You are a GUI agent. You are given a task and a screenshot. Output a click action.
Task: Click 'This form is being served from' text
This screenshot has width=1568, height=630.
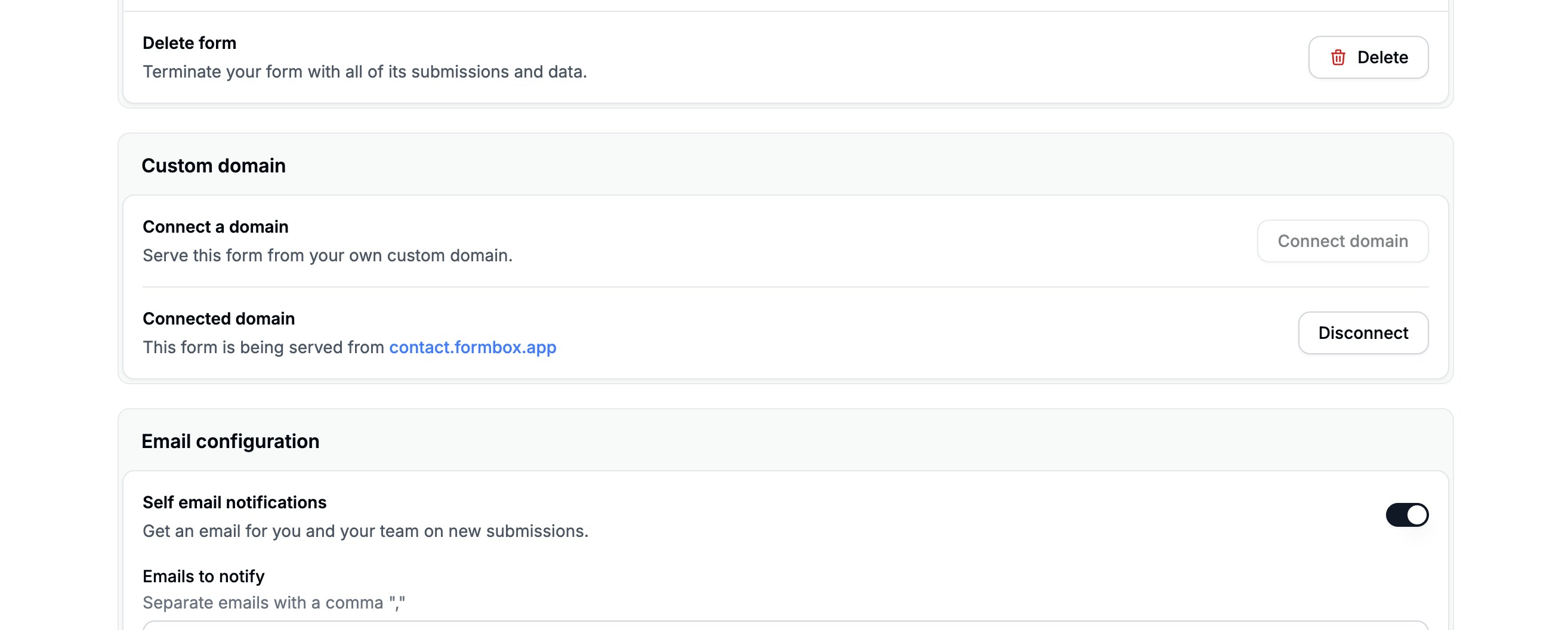coord(264,347)
